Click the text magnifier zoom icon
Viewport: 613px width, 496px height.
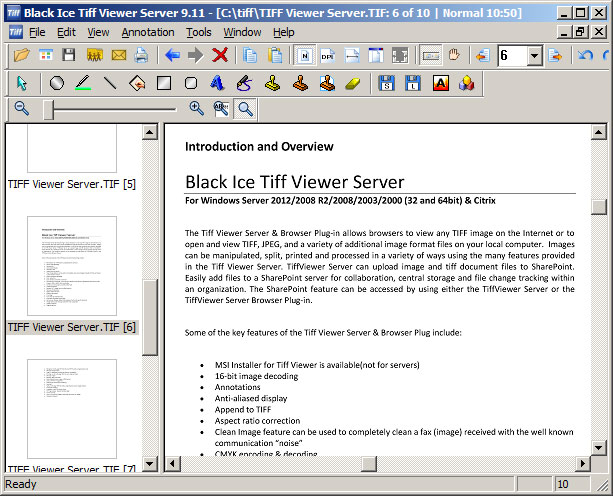[221, 109]
